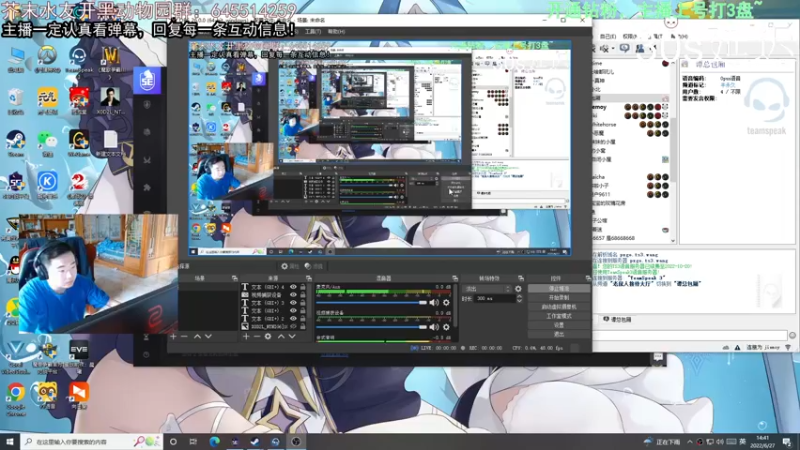Click the TeamSpeak channel list scrollbar
The height and width of the screenshot is (450, 800).
pyautogui.click(x=673, y=151)
